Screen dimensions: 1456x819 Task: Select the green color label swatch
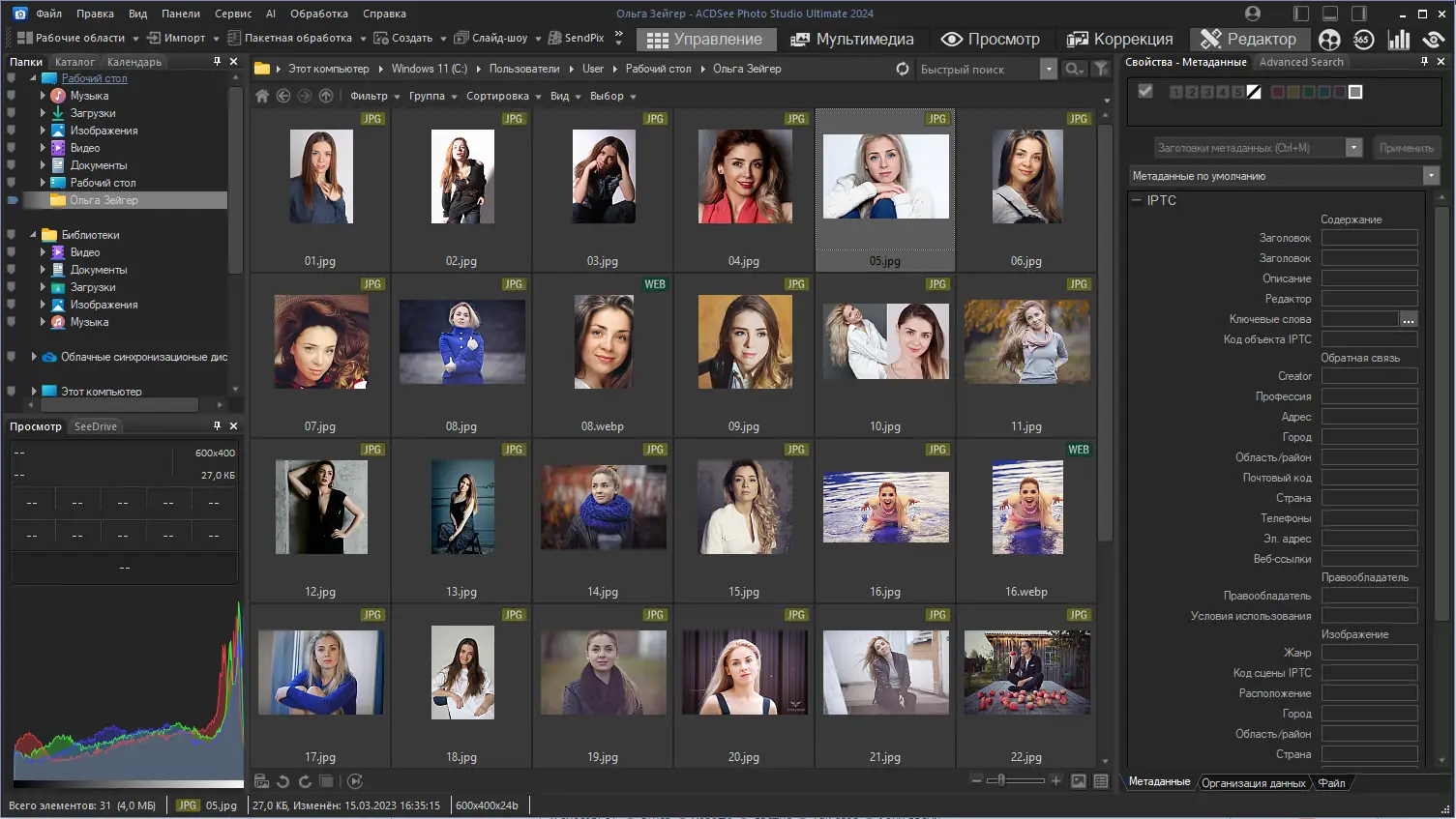tap(1307, 92)
